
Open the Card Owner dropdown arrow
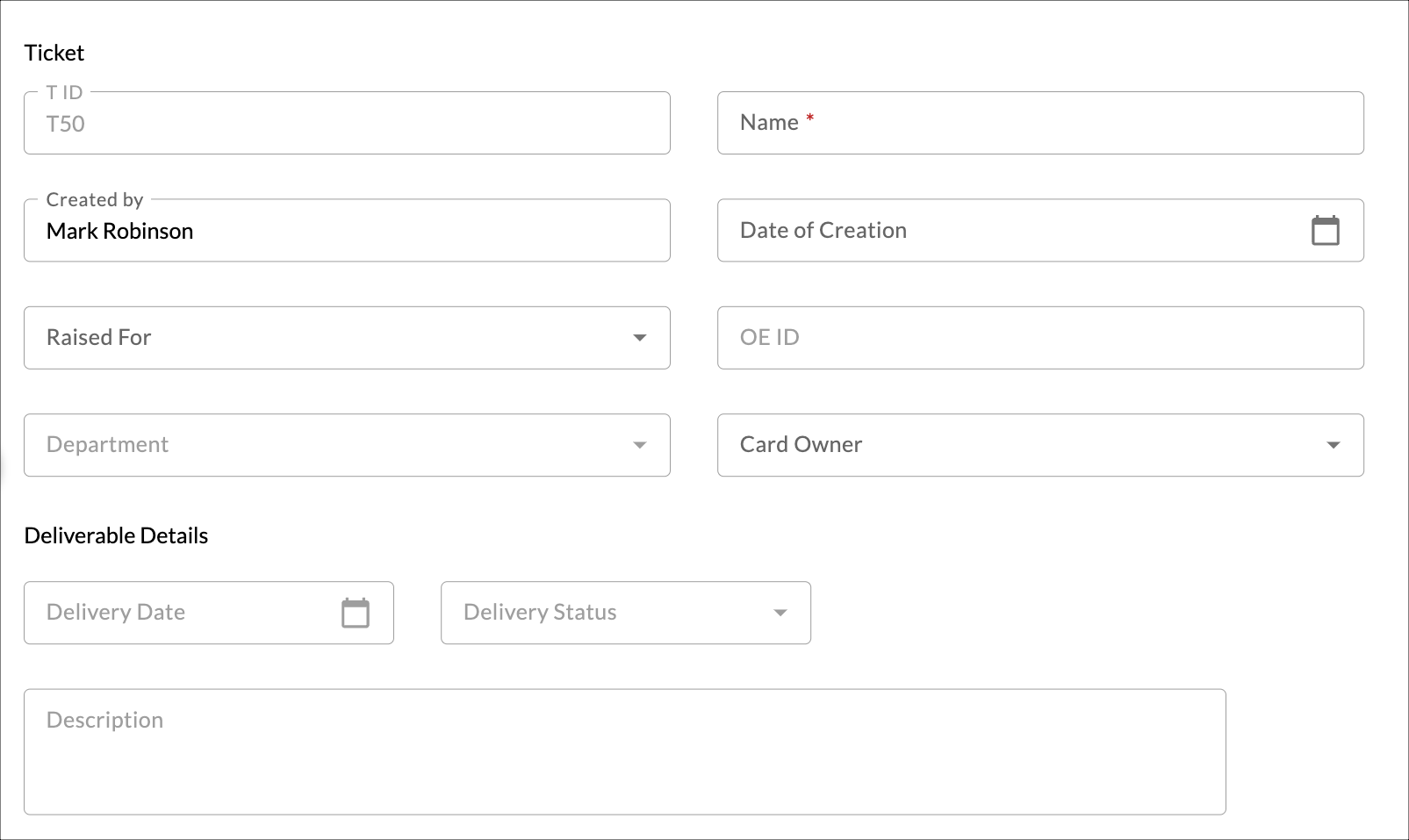tap(1334, 444)
